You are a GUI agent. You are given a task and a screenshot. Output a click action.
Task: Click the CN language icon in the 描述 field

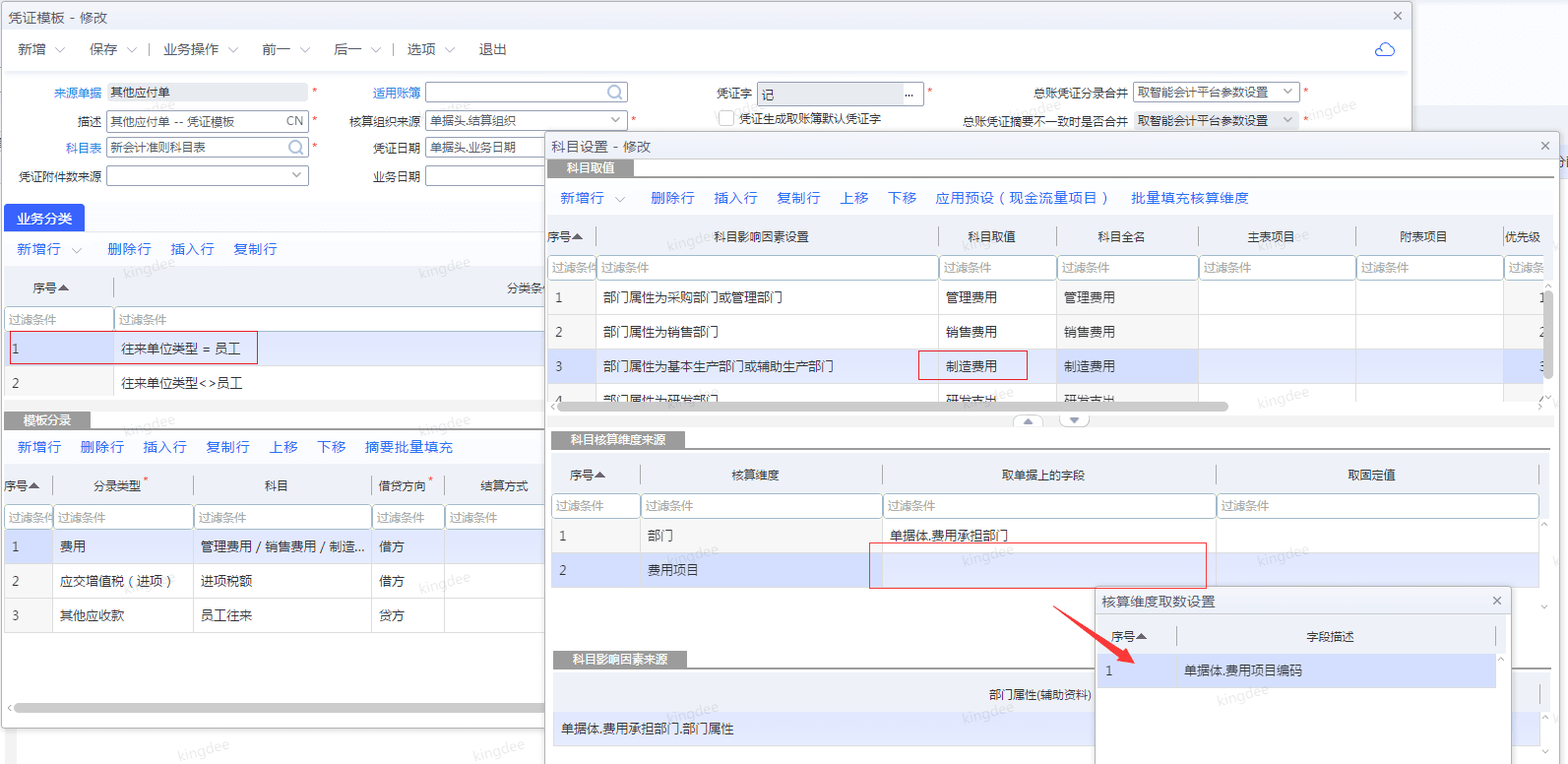point(294,121)
